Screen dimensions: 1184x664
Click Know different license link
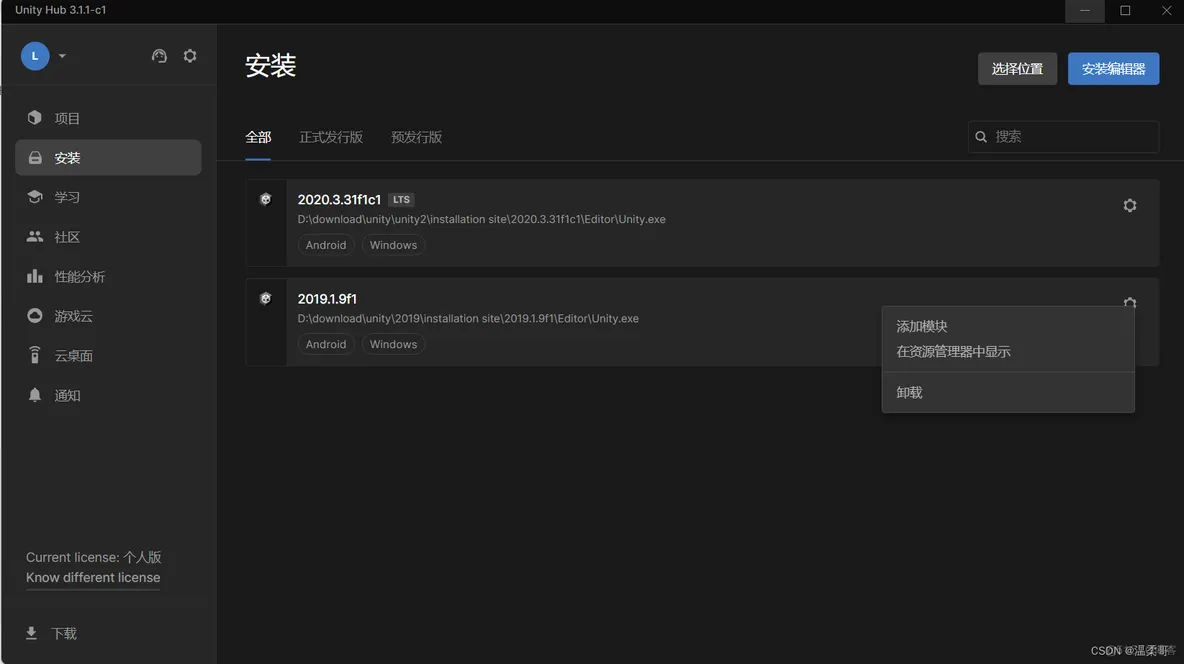93,577
